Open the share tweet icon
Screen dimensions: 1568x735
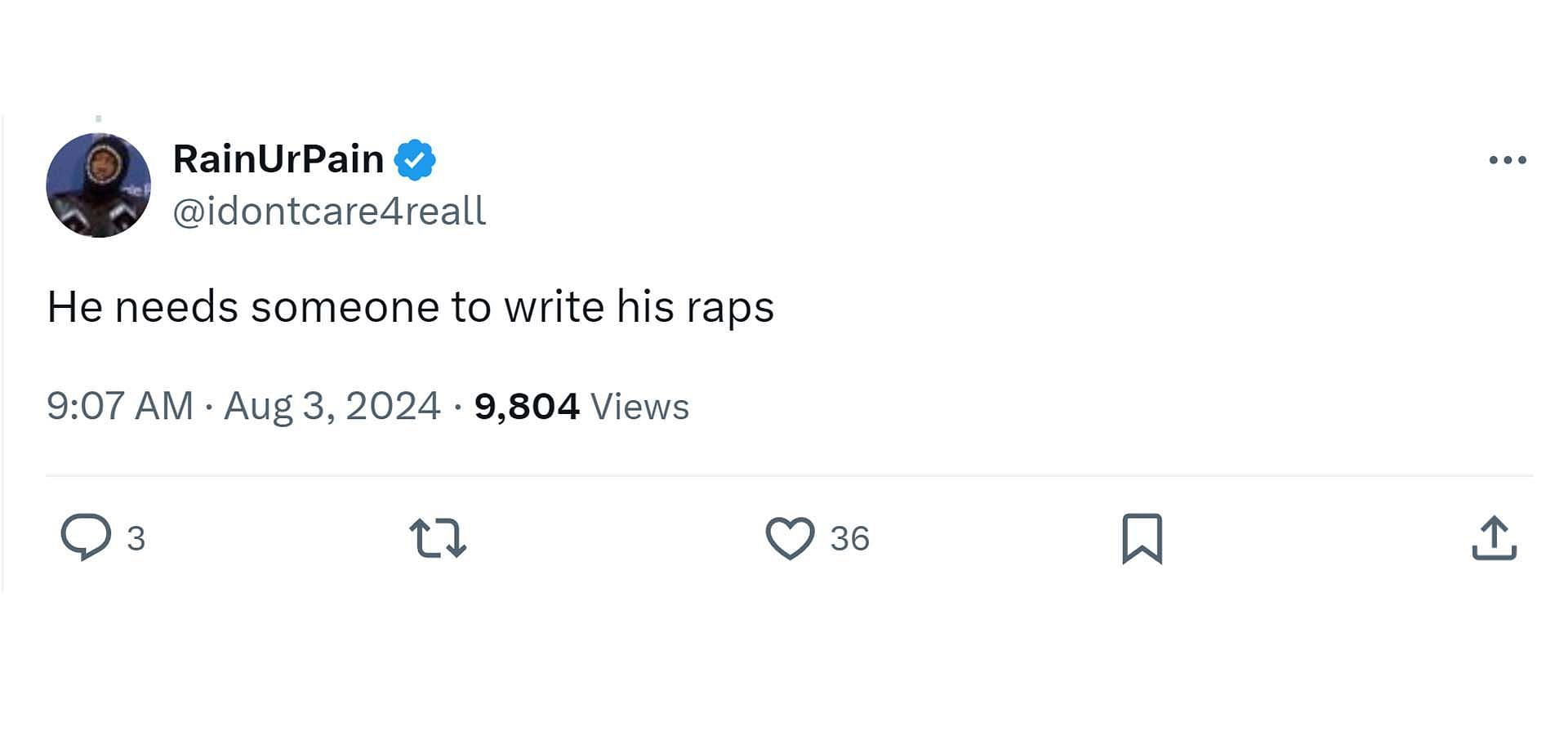1494,538
